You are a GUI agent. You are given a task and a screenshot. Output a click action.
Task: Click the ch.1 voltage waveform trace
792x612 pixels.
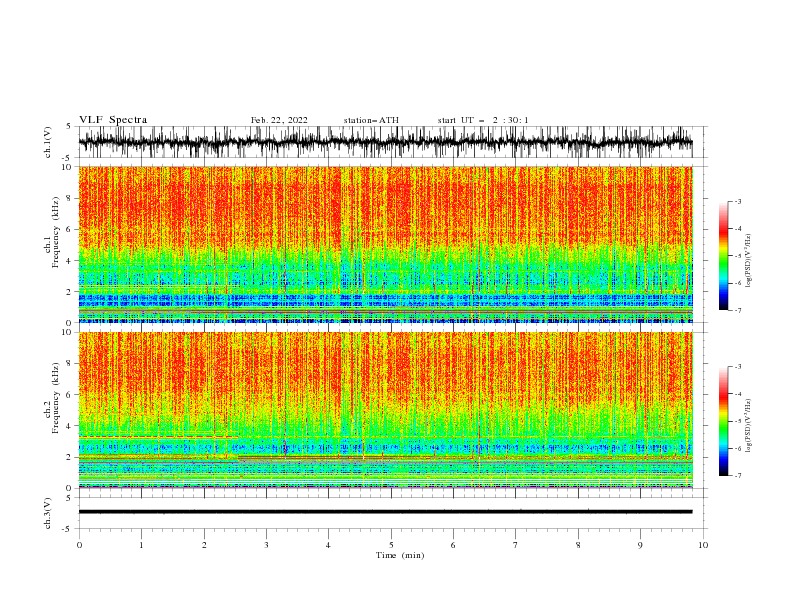click(x=385, y=142)
